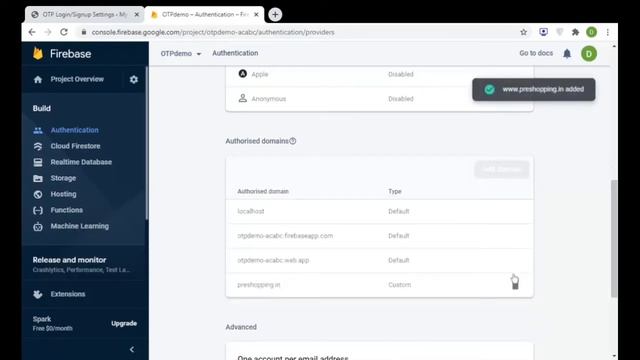This screenshot has height=360, width=640.
Task: Open the account avatar in Firebase header
Action: [x=589, y=53]
